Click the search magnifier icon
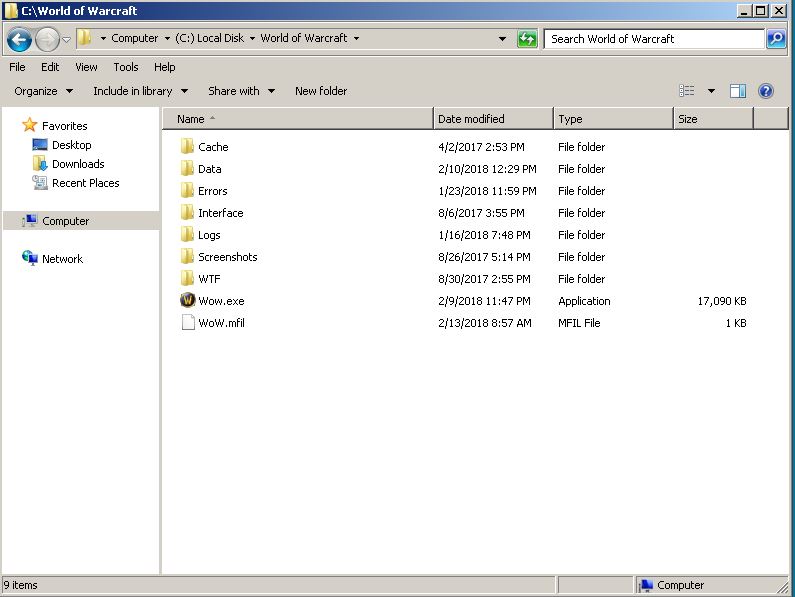Image resolution: width=795 pixels, height=597 pixels. point(776,39)
